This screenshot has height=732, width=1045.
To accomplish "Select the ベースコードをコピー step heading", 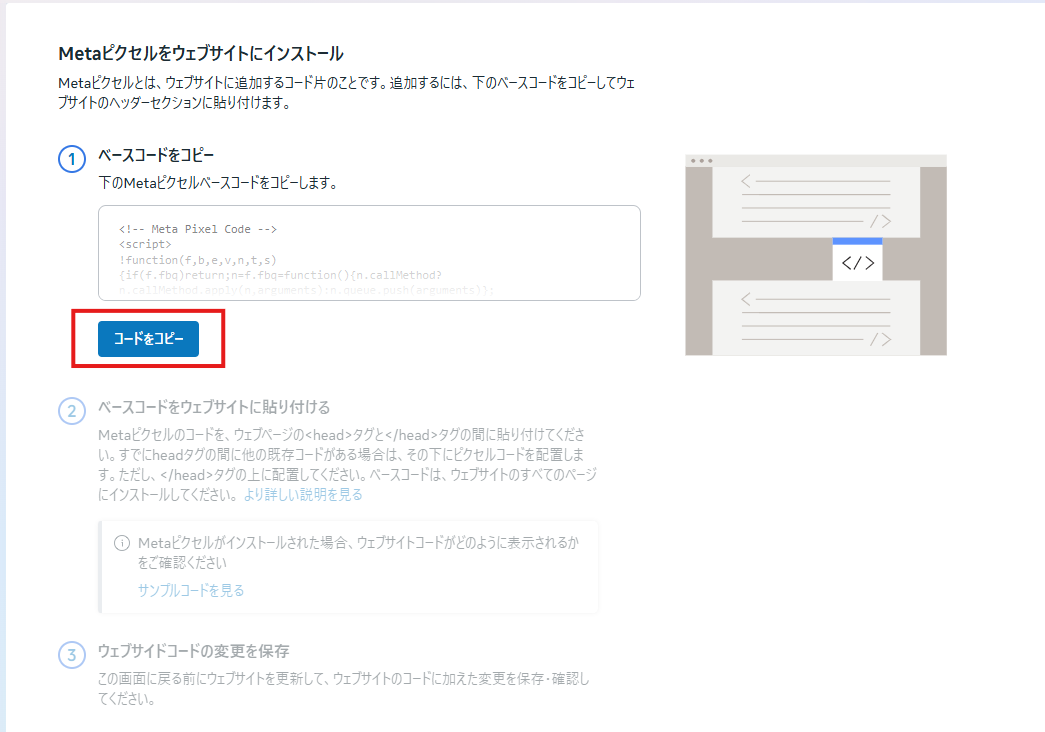I will point(156,156).
